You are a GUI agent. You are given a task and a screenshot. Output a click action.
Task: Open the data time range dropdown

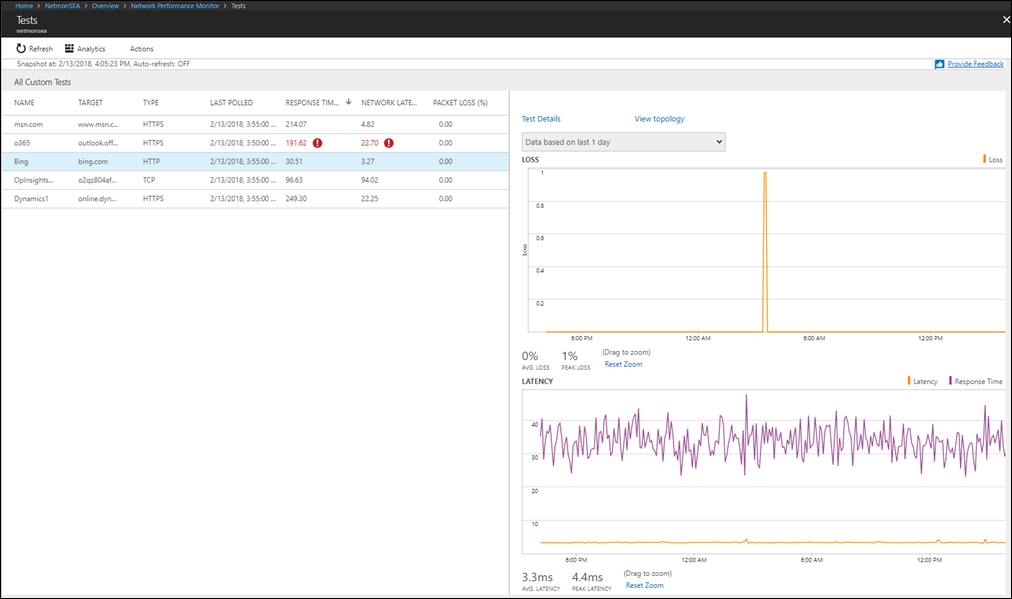(x=623, y=142)
